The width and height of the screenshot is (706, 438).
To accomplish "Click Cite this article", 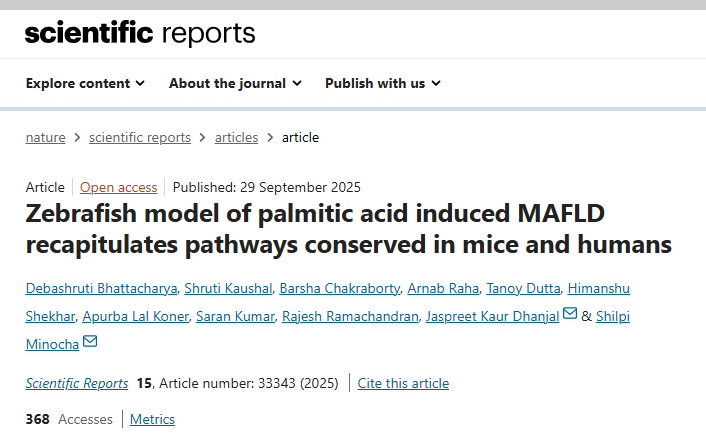I will pos(403,383).
